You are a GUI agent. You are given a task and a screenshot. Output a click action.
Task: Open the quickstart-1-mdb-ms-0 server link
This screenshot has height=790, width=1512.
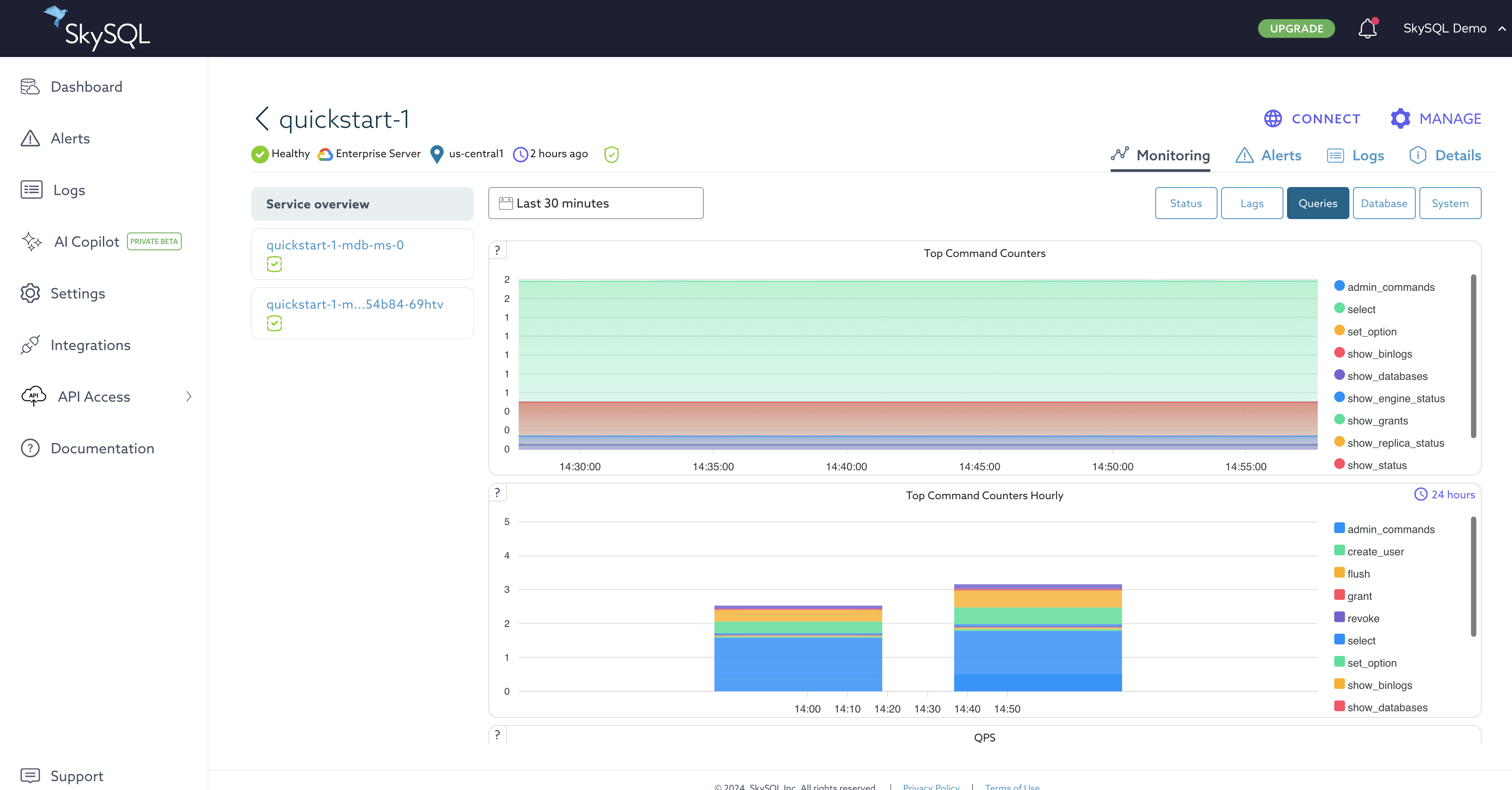[x=335, y=245]
